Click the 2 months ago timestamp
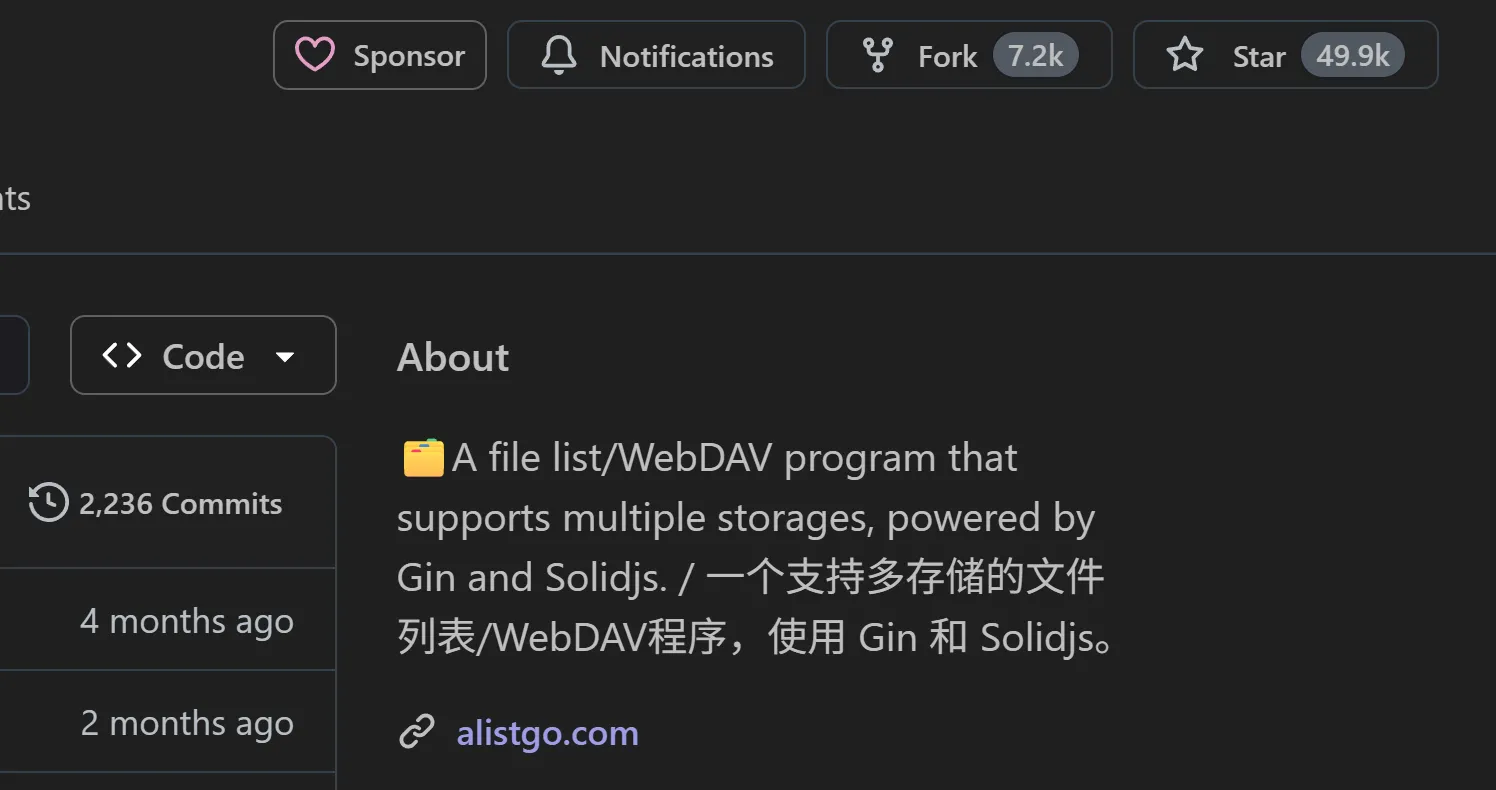Image resolution: width=1496 pixels, height=790 pixels. click(187, 723)
